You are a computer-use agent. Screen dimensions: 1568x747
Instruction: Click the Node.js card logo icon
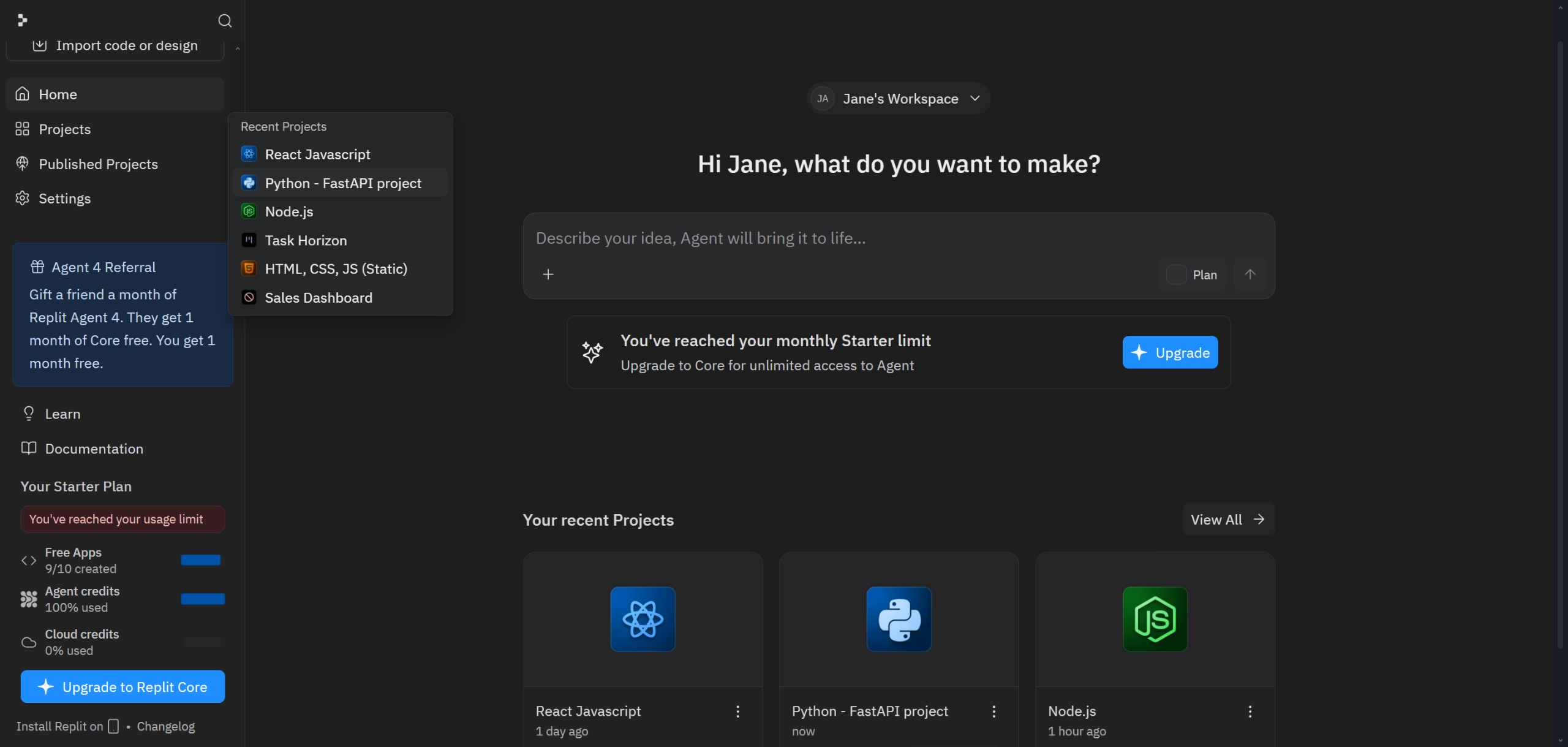[x=1155, y=619]
